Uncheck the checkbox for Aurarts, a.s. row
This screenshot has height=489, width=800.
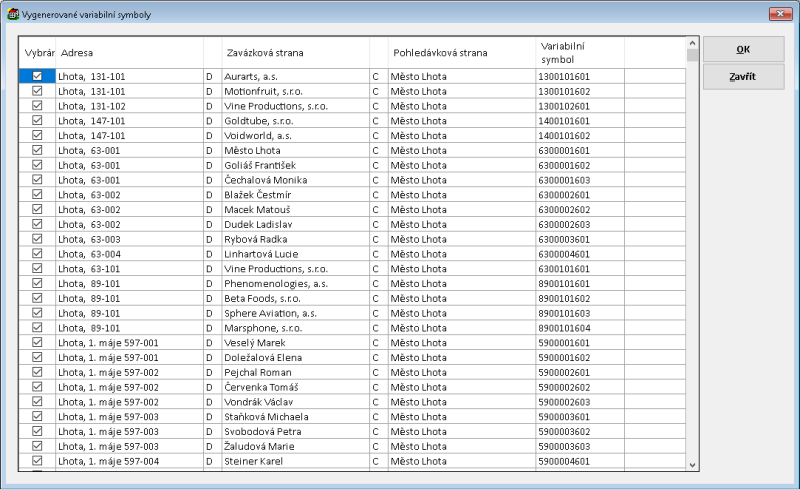[x=38, y=76]
